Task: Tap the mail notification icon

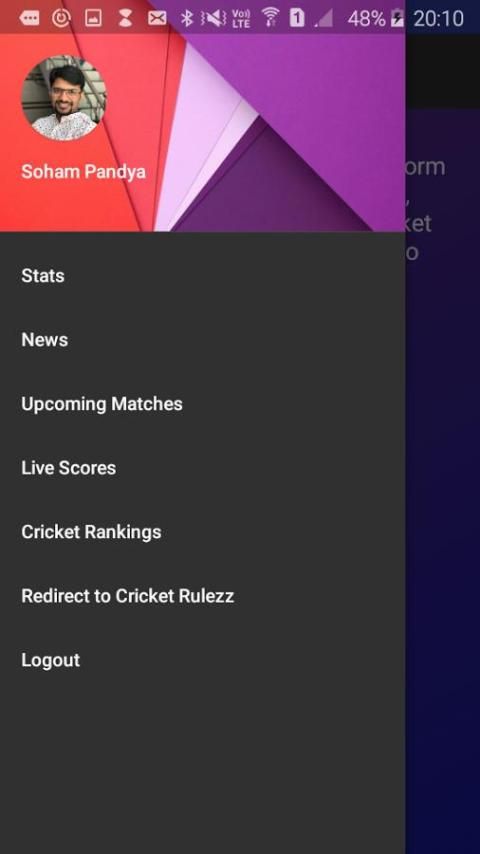Action: tap(157, 19)
